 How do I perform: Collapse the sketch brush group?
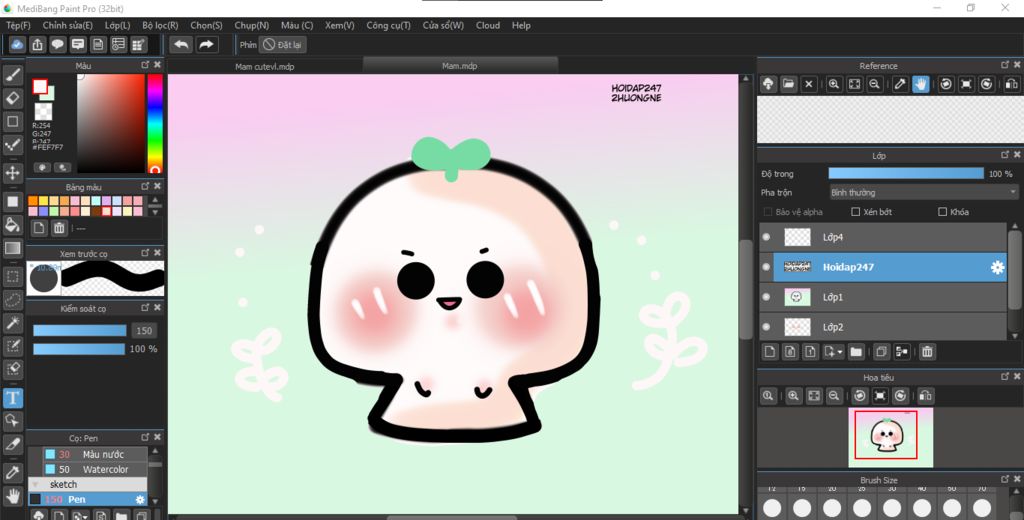(35, 485)
